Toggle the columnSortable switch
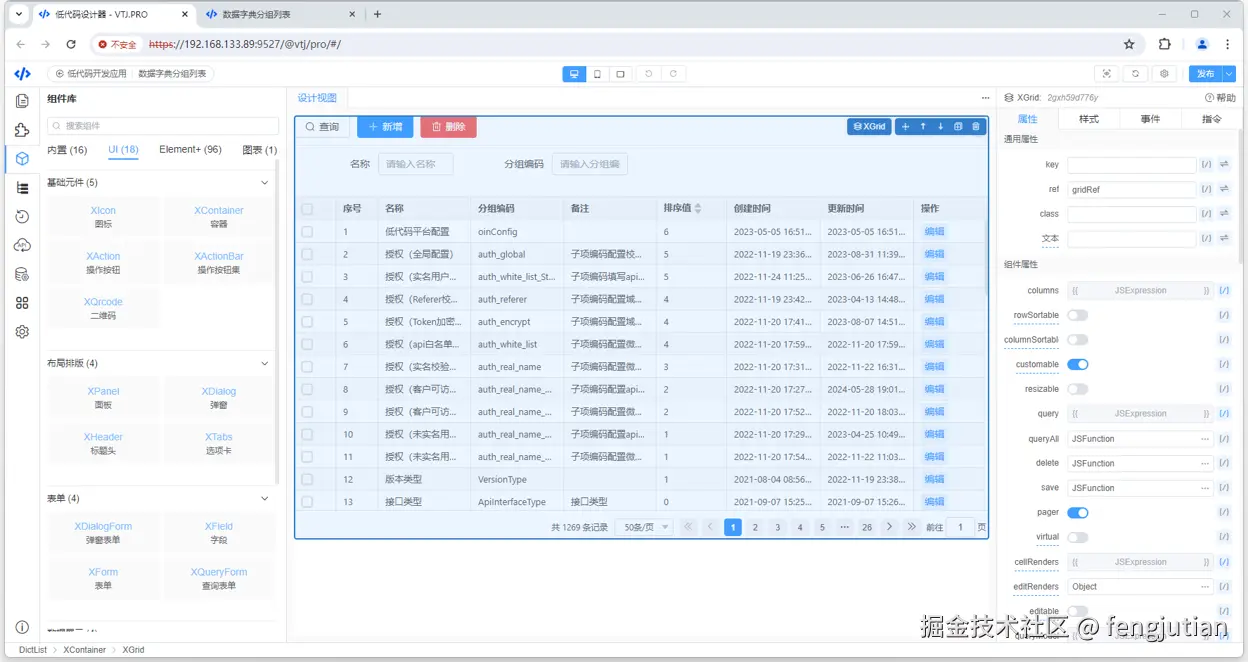This screenshot has width=1248, height=662. 1077,340
